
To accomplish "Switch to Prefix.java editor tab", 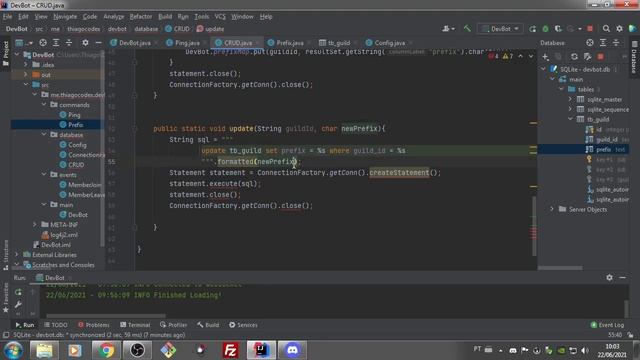I will pos(289,42).
